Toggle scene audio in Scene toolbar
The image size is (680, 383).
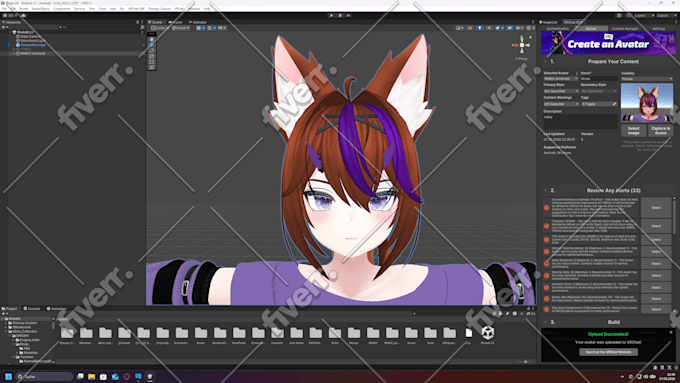coord(489,28)
